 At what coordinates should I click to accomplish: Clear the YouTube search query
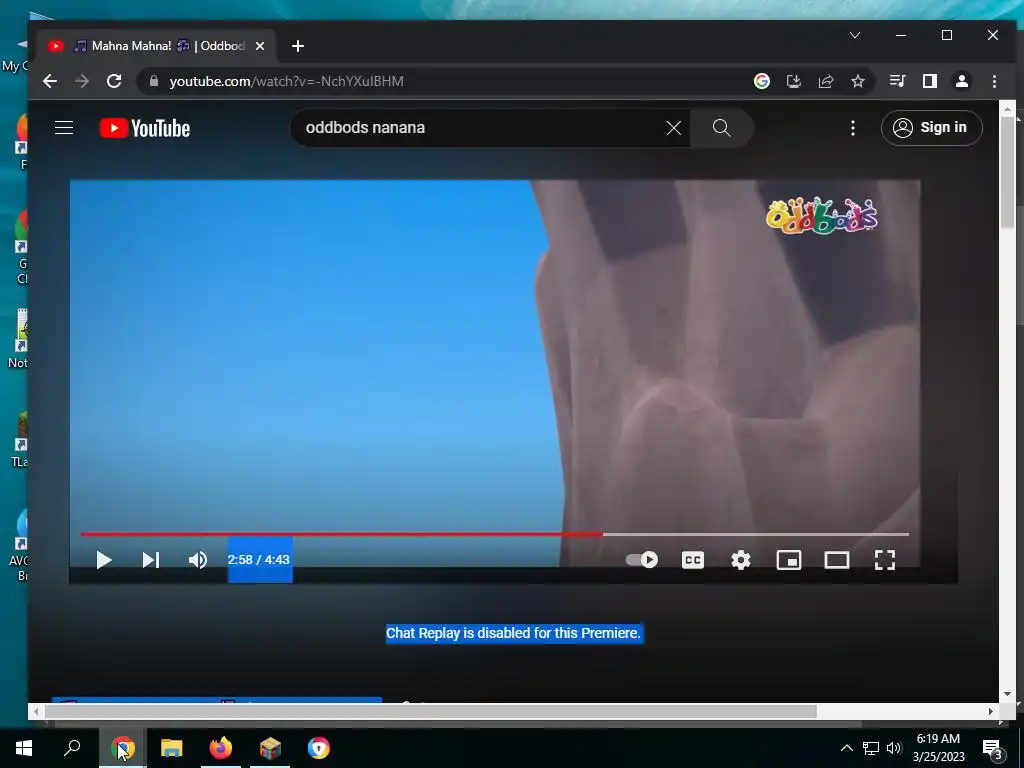coord(674,128)
